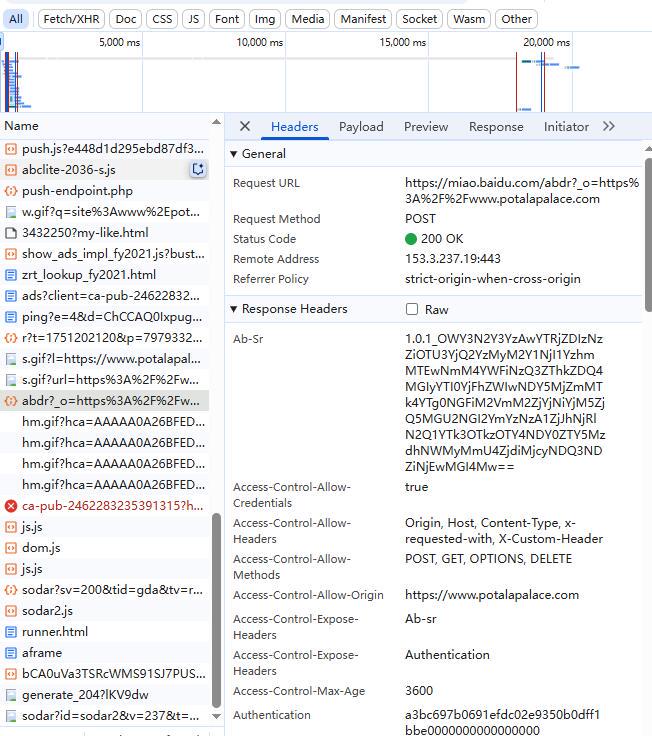The image size is (652, 736).
Task: Filter requests by Fetch/XHR
Action: point(71,19)
